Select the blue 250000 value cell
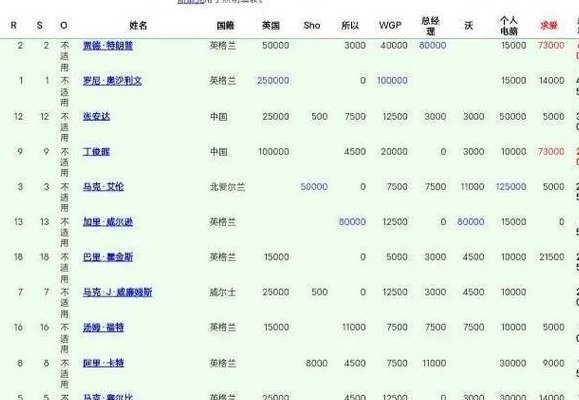Screen dimensions: 579x400 [x=273, y=81]
